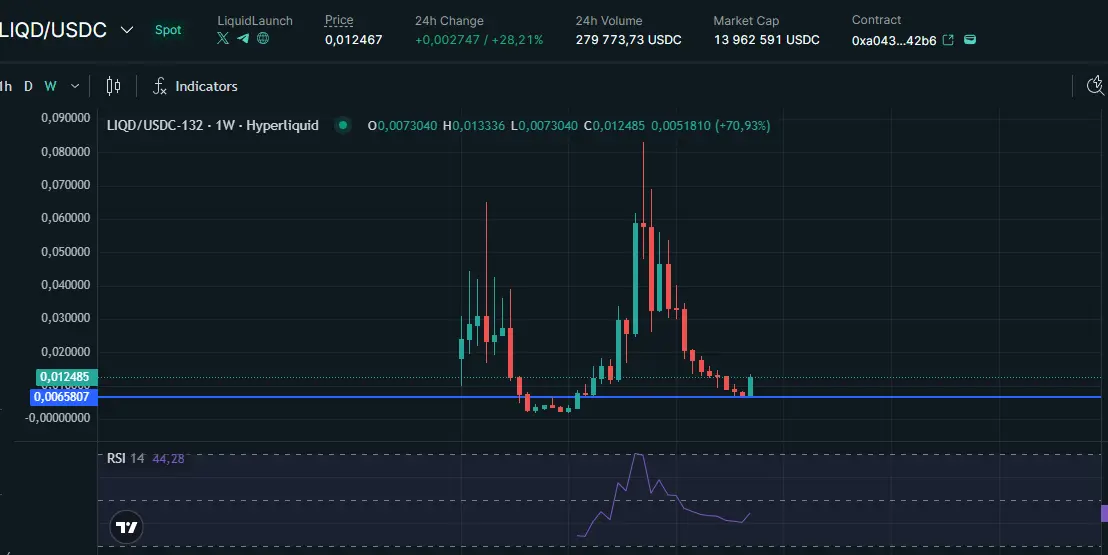The image size is (1108, 555).
Task: Click the blue 0,0065807 price label
Action: click(x=64, y=397)
